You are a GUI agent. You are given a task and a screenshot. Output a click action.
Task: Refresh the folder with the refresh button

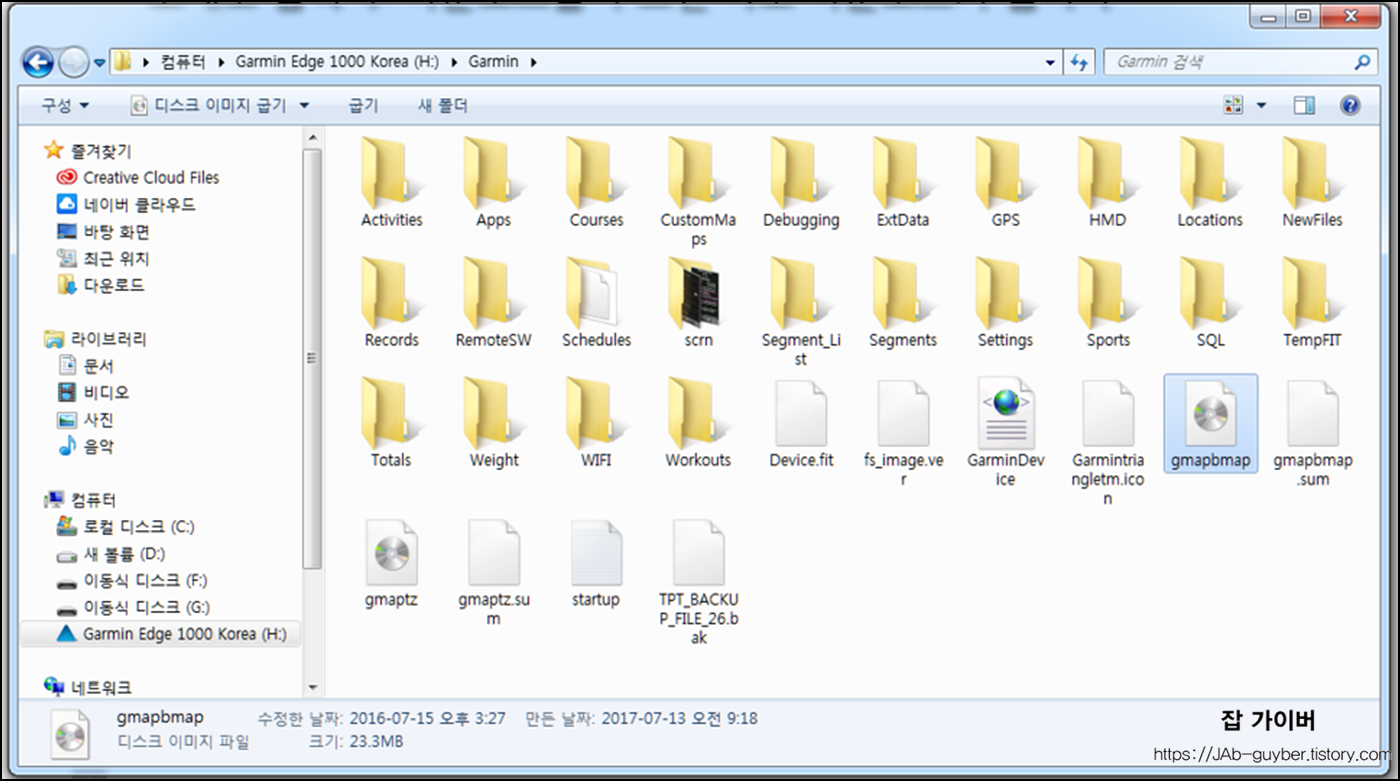tap(1079, 62)
